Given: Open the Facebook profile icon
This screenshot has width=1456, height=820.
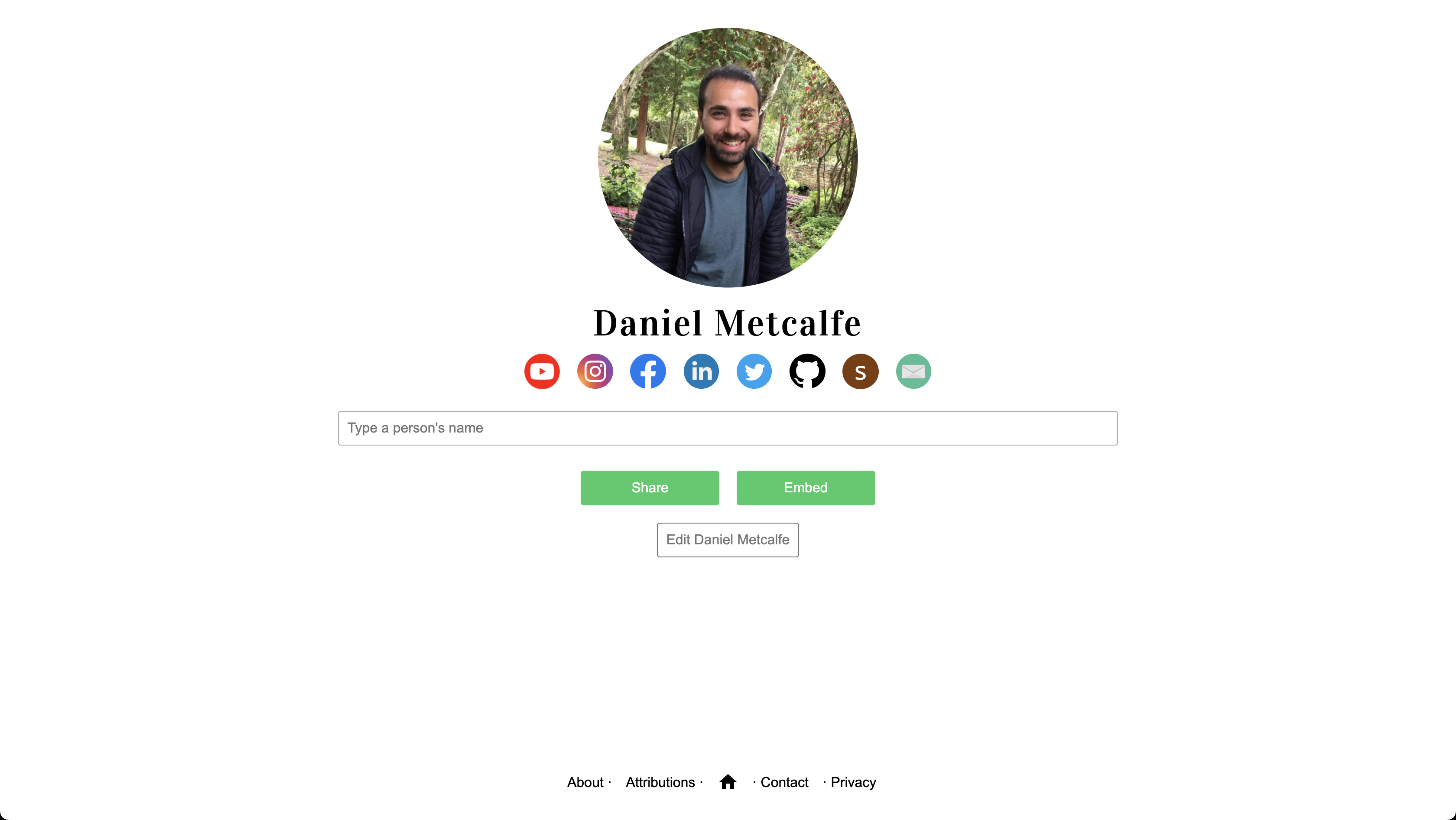Looking at the screenshot, I should (648, 371).
